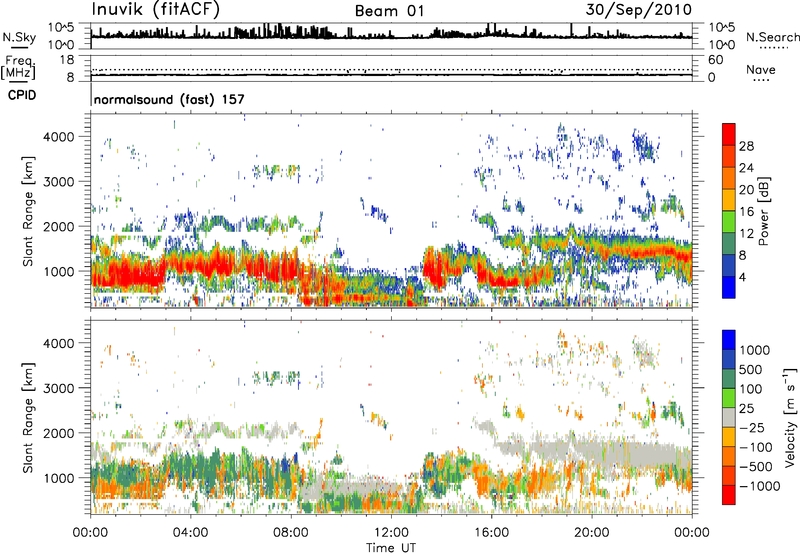The height and width of the screenshot is (554, 800).
Task: Click the "08:00" time axis label
Action: (x=291, y=533)
